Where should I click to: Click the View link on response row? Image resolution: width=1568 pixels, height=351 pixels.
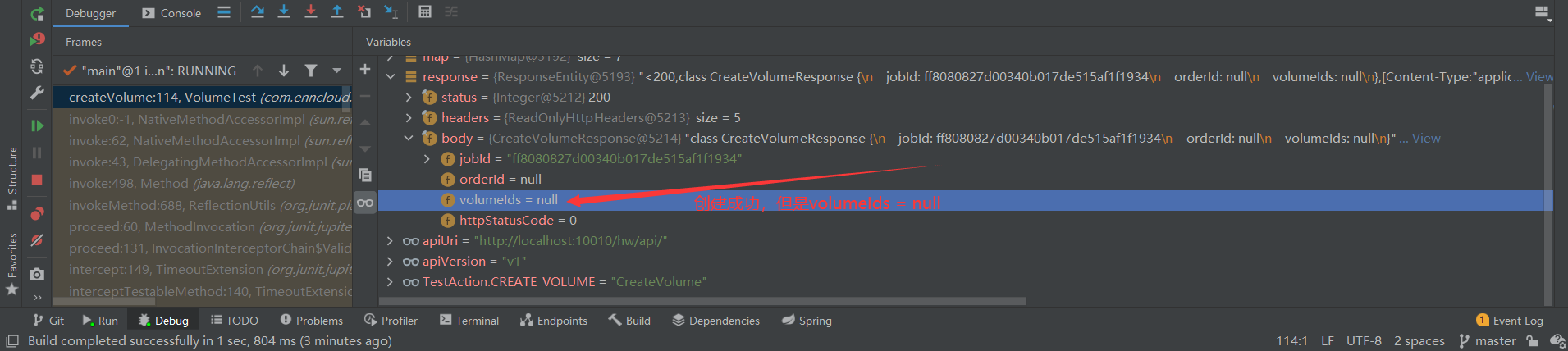(x=1539, y=76)
